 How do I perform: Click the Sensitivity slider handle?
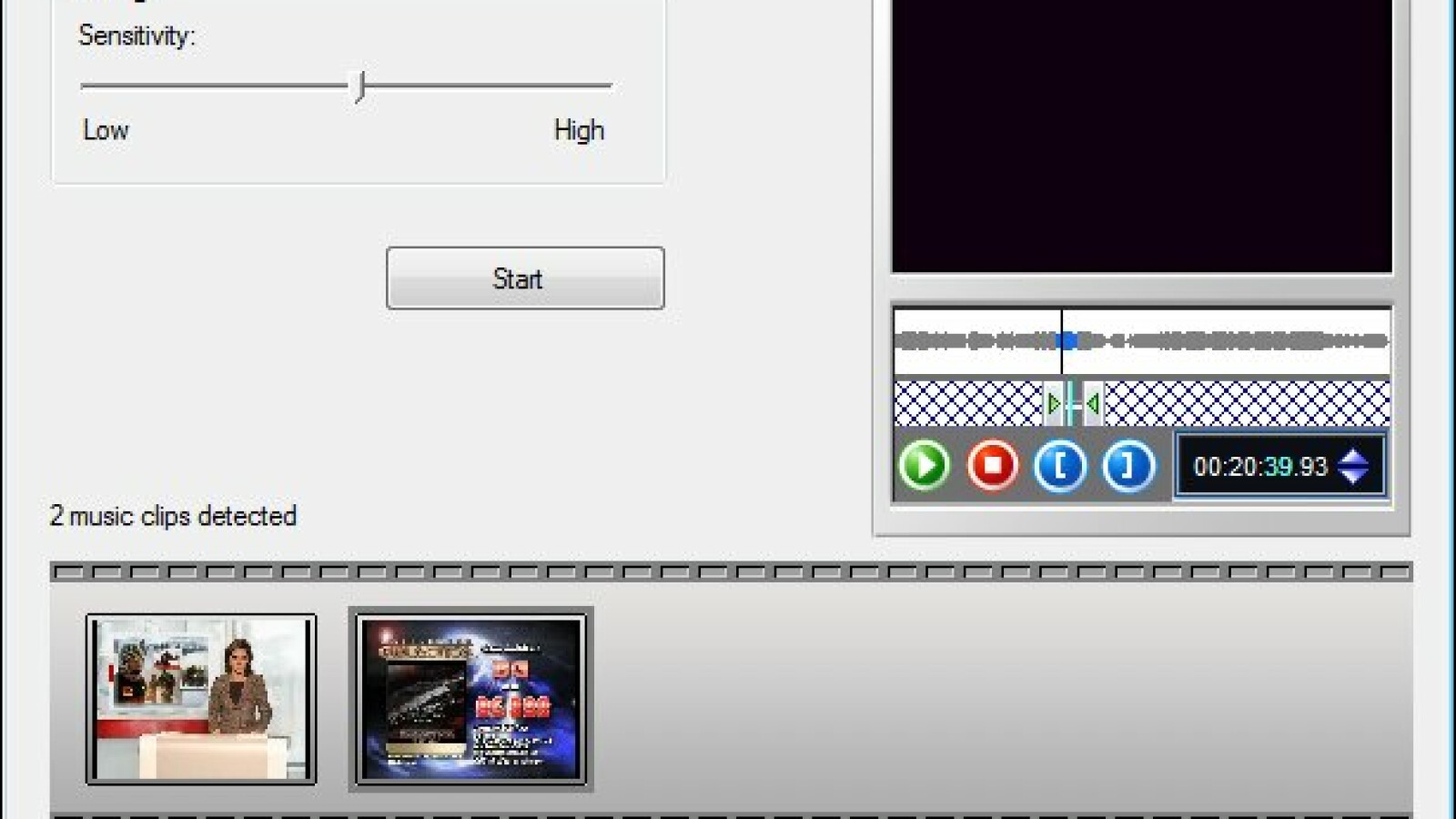(360, 86)
